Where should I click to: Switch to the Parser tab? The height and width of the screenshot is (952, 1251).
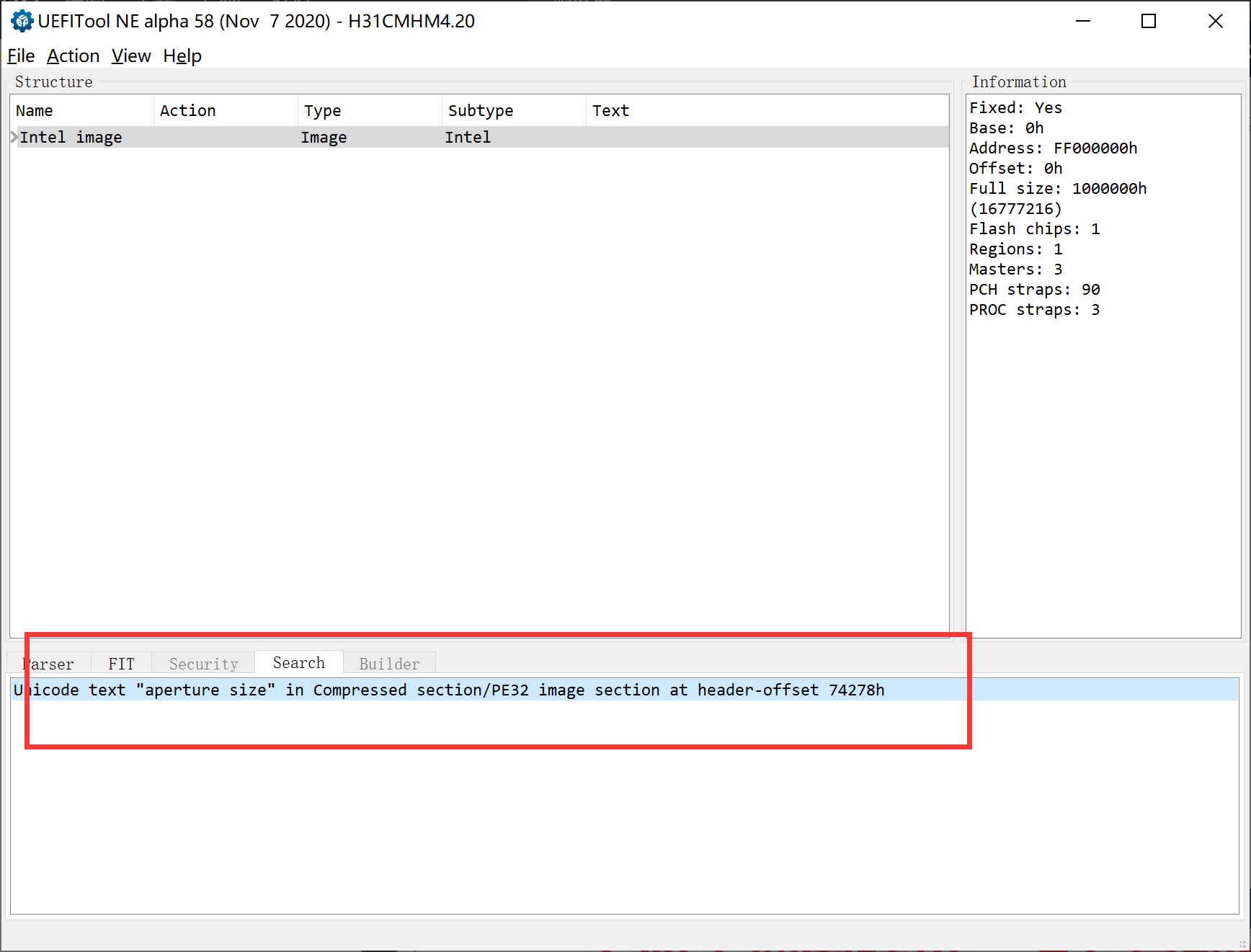click(x=49, y=664)
